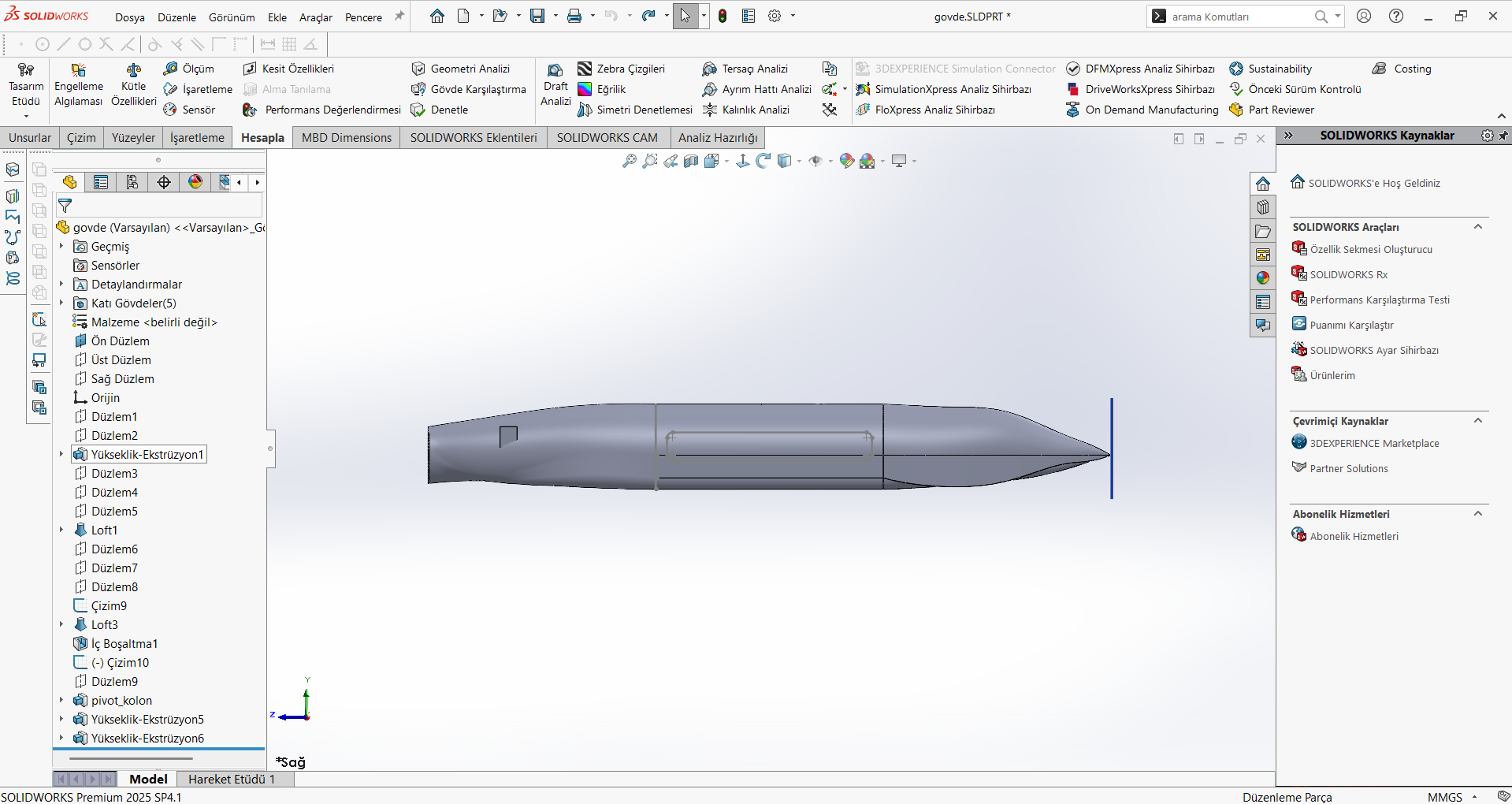
Task: Click SOLIDWORKS'e Hoş Geldiniz link
Action: click(x=1374, y=183)
